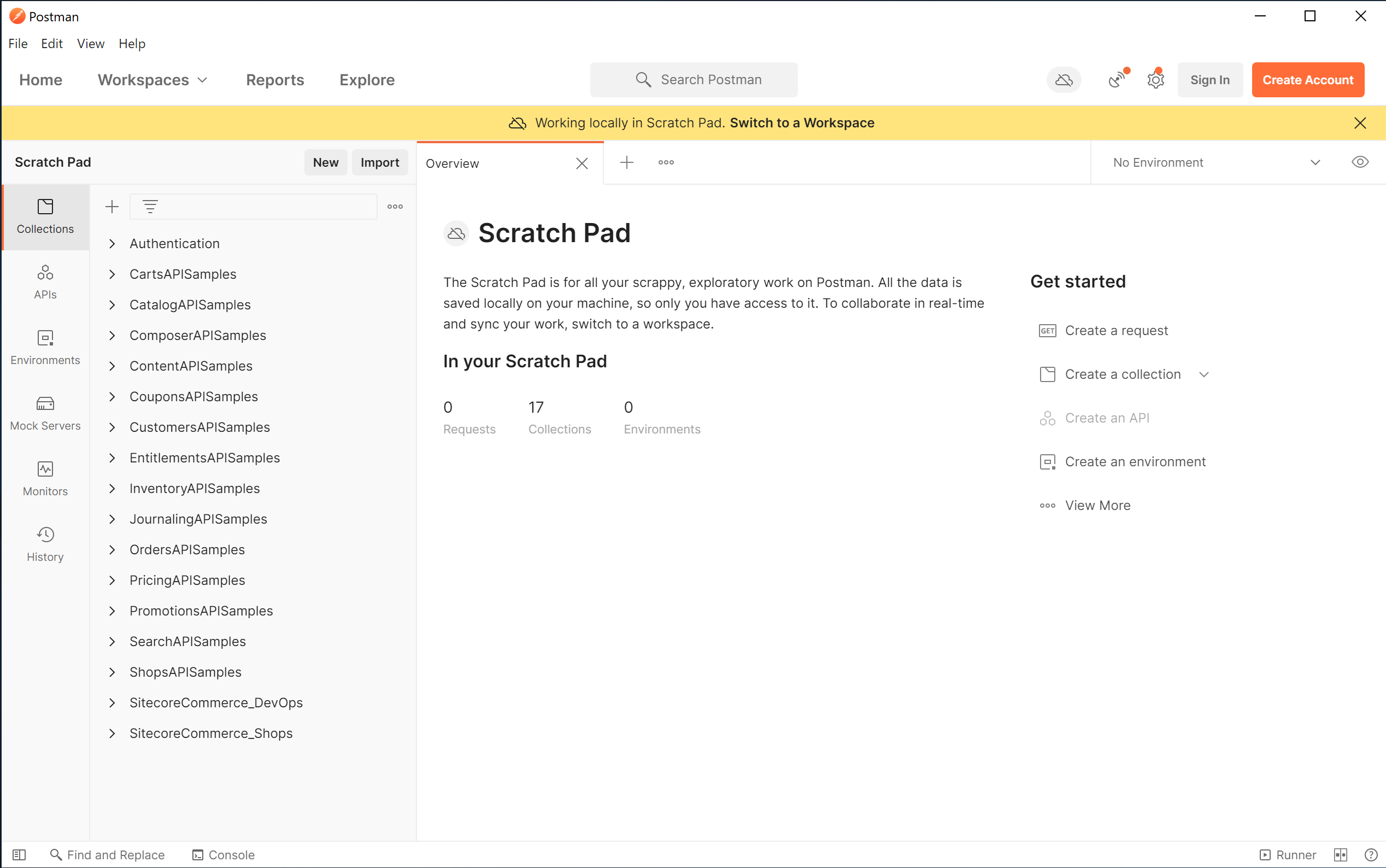Expand the CartsAPISamples collection
The width and height of the screenshot is (1386, 868).
[112, 274]
